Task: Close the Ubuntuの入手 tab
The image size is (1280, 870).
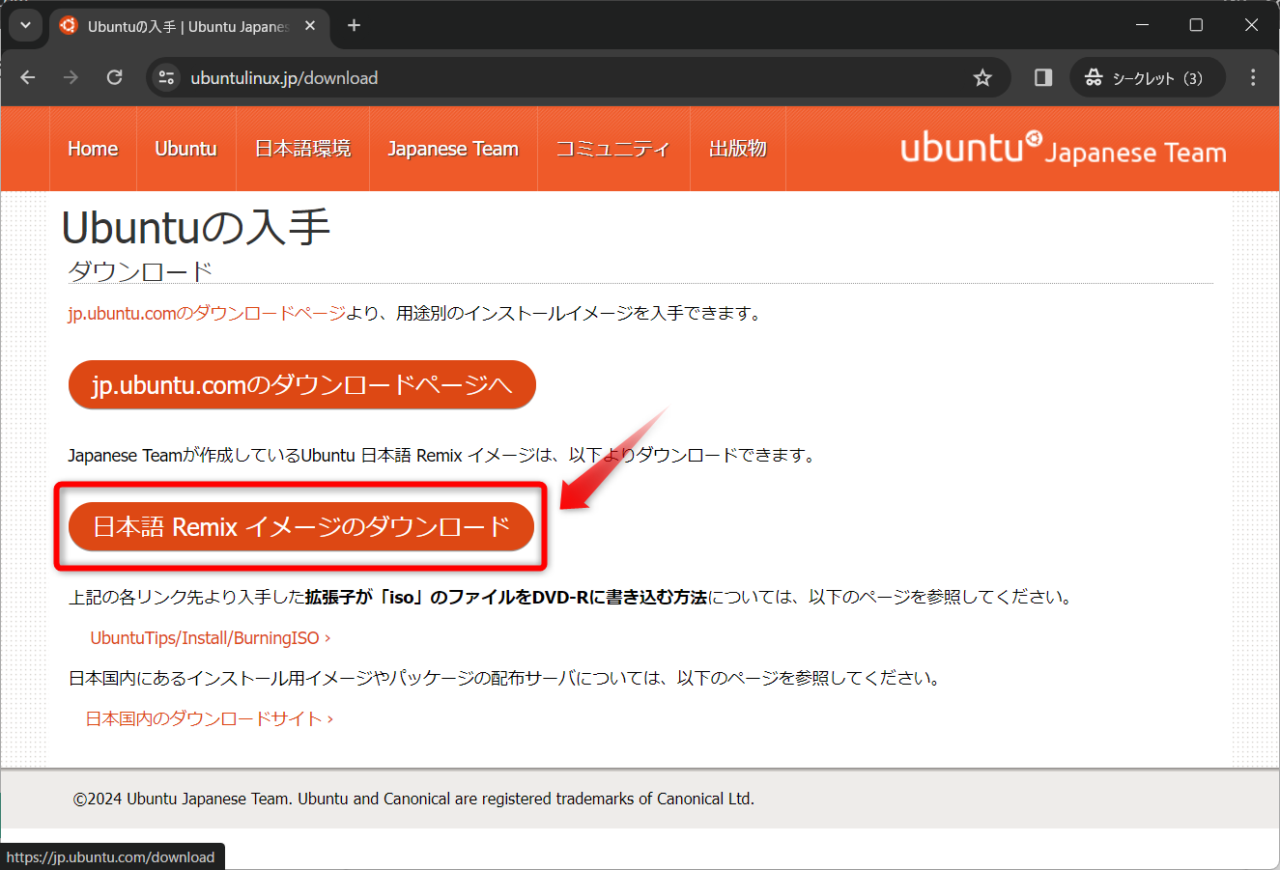Action: 309,25
